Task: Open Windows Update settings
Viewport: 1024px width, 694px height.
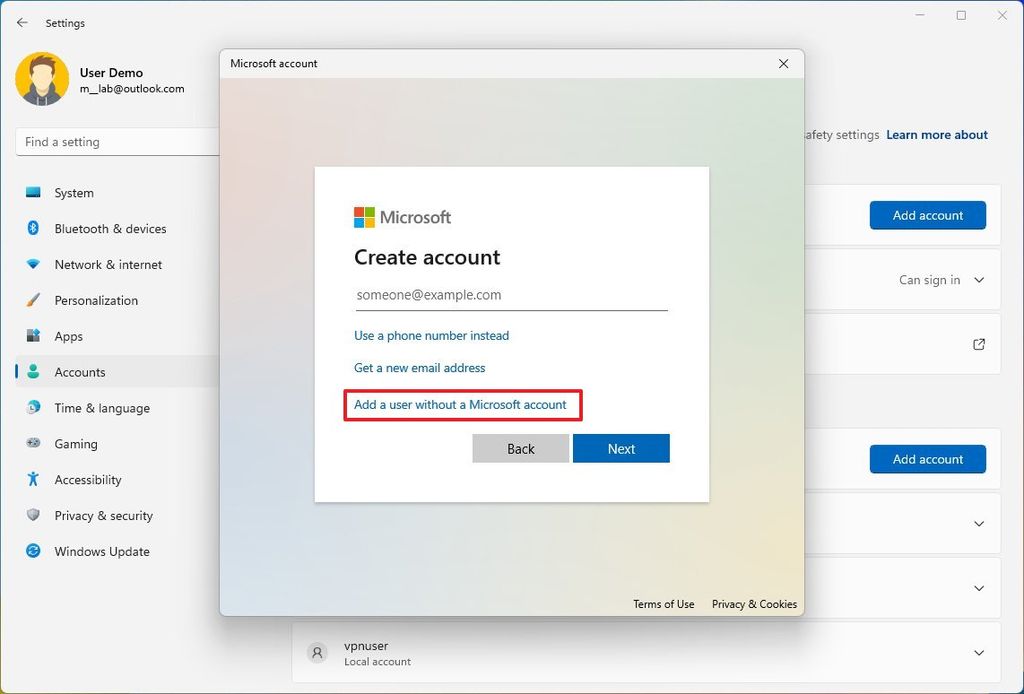Action: [x=100, y=551]
